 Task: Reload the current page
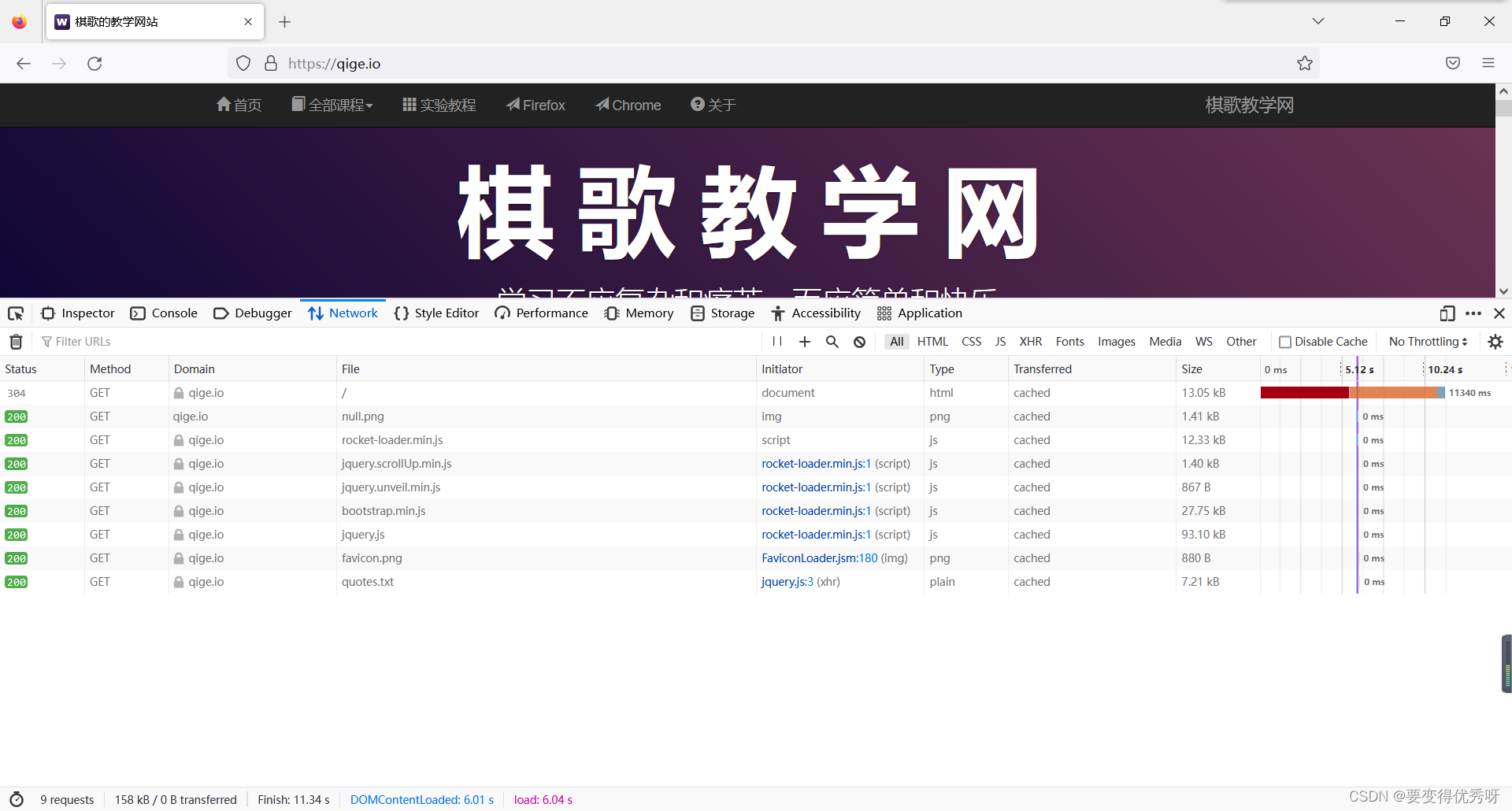point(94,64)
